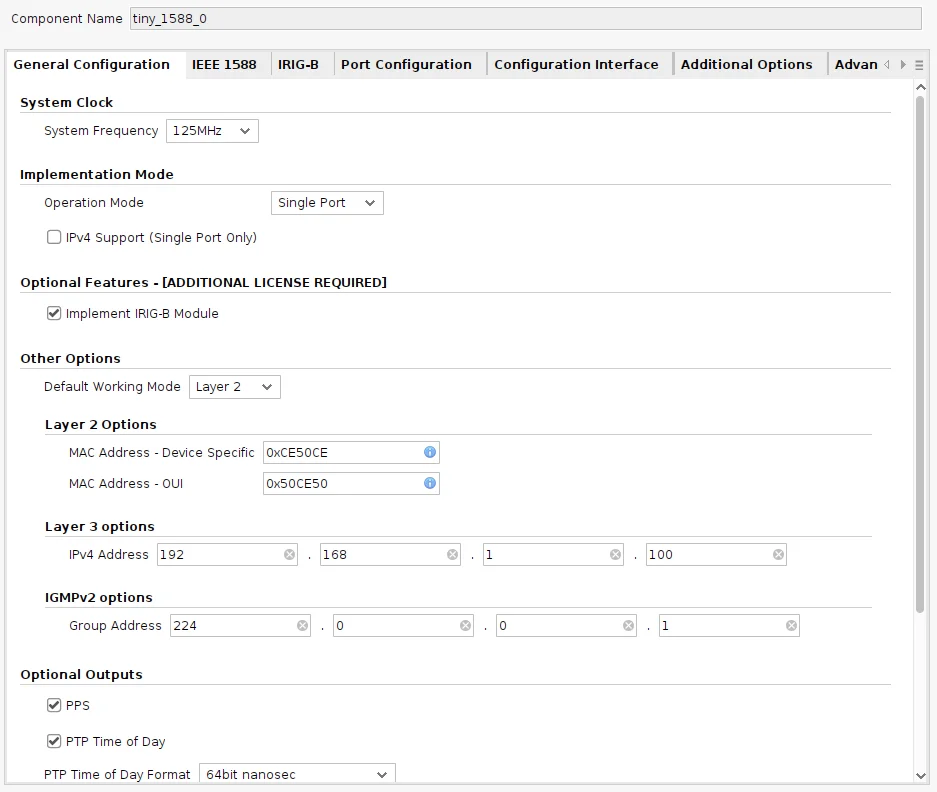This screenshot has width=937, height=792.
Task: Open the System Frequency dropdown
Action: click(212, 131)
